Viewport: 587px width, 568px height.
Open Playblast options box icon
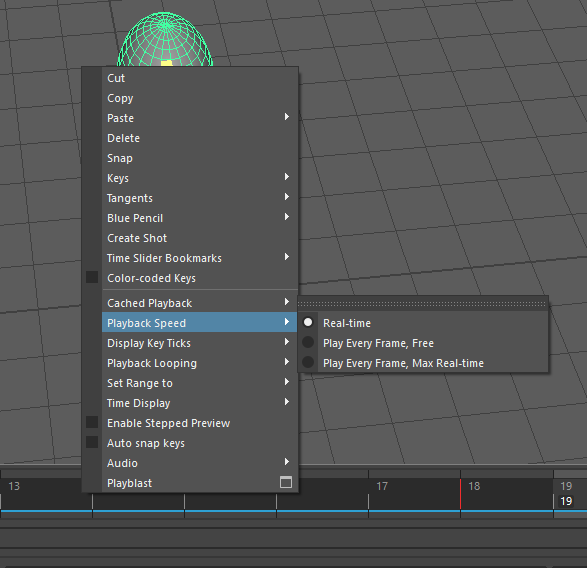pyautogui.click(x=286, y=482)
